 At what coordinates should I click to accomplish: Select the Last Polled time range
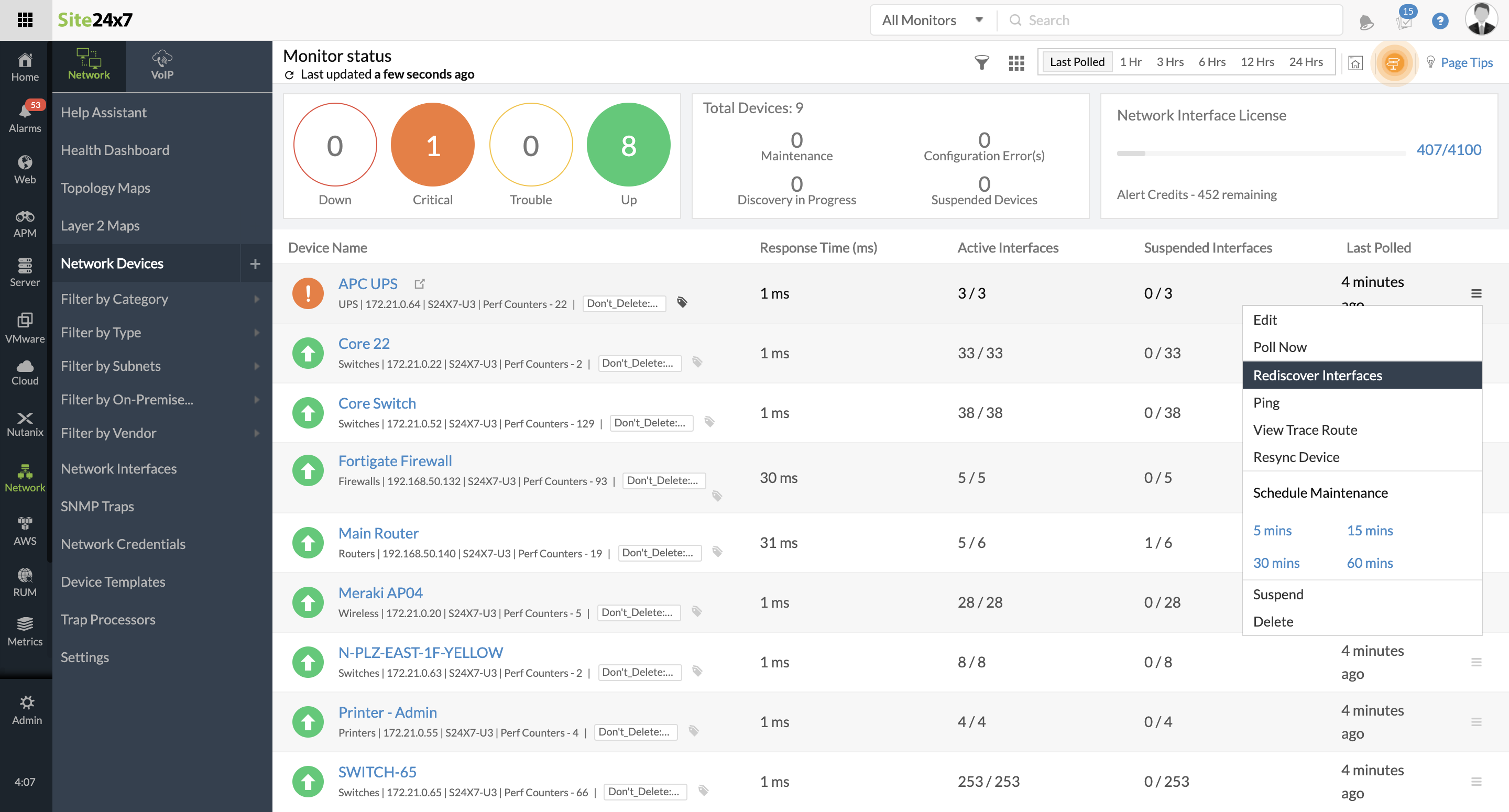1076,62
